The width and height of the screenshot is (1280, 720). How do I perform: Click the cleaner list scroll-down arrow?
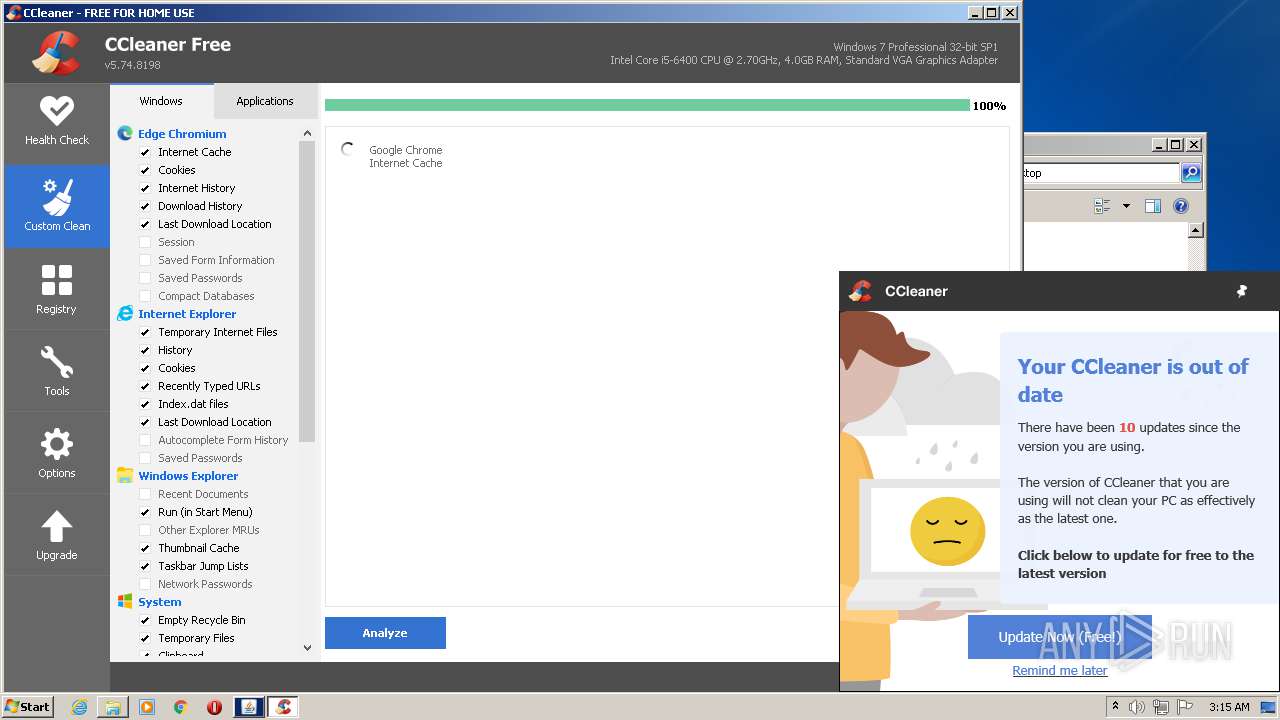click(x=307, y=648)
